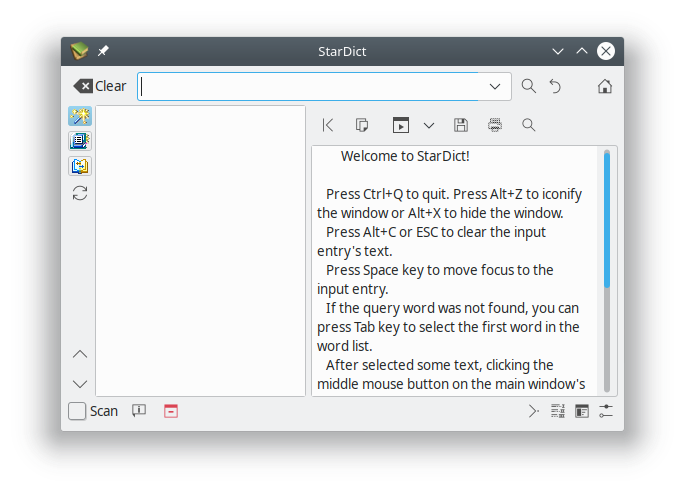Click the 'Welcome to StarDict!' text
The height and width of the screenshot is (492, 685).
pos(405,156)
